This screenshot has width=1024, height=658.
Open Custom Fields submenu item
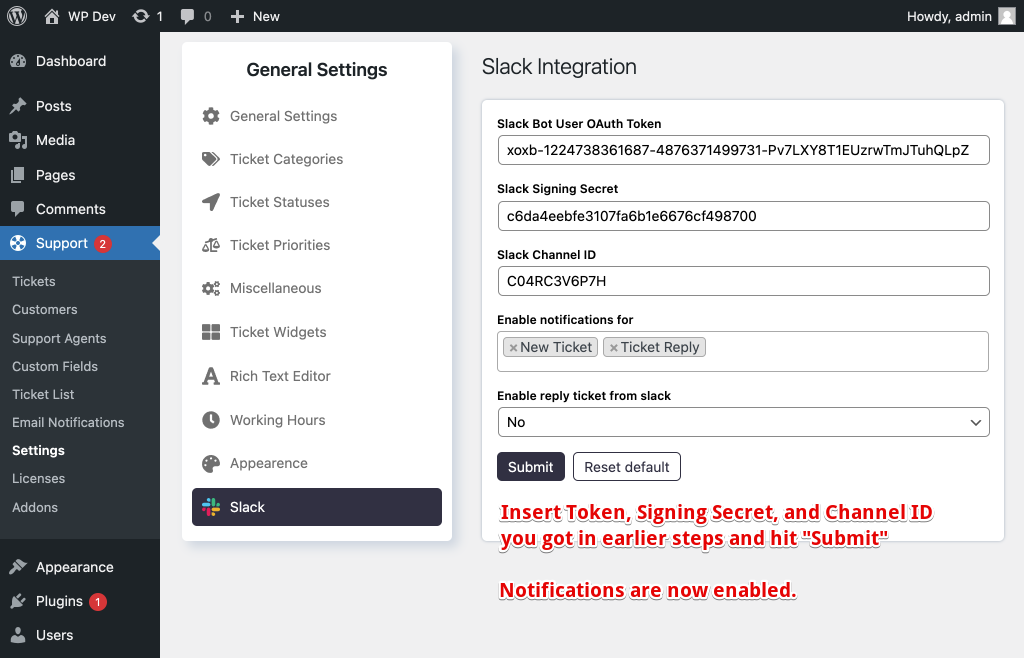[x=55, y=366]
